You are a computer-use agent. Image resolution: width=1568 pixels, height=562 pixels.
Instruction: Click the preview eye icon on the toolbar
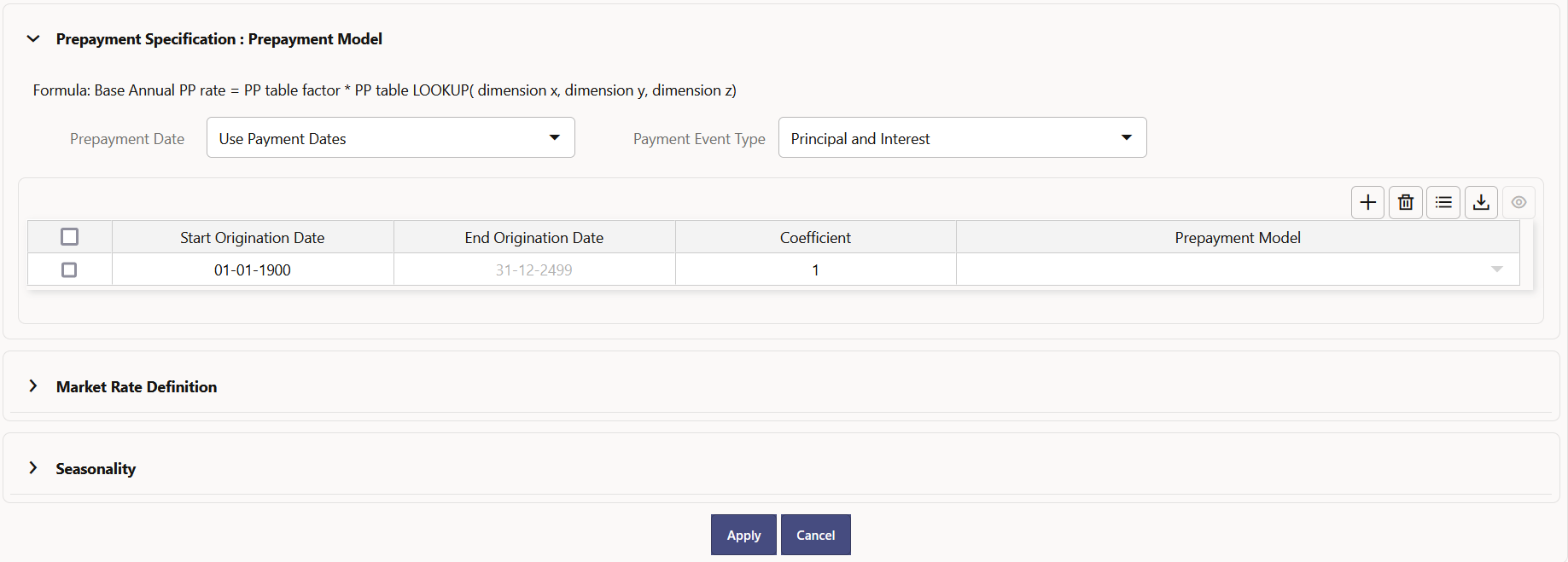[x=1518, y=202]
